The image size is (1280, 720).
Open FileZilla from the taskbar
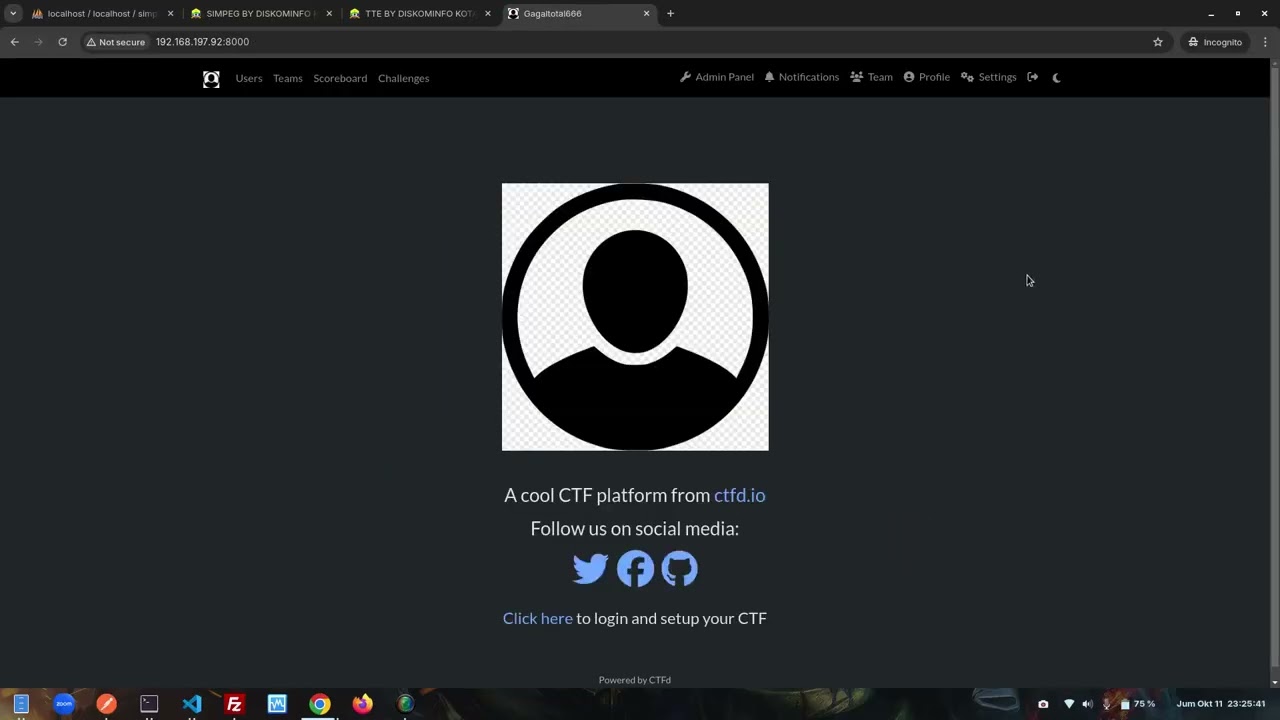click(x=234, y=704)
